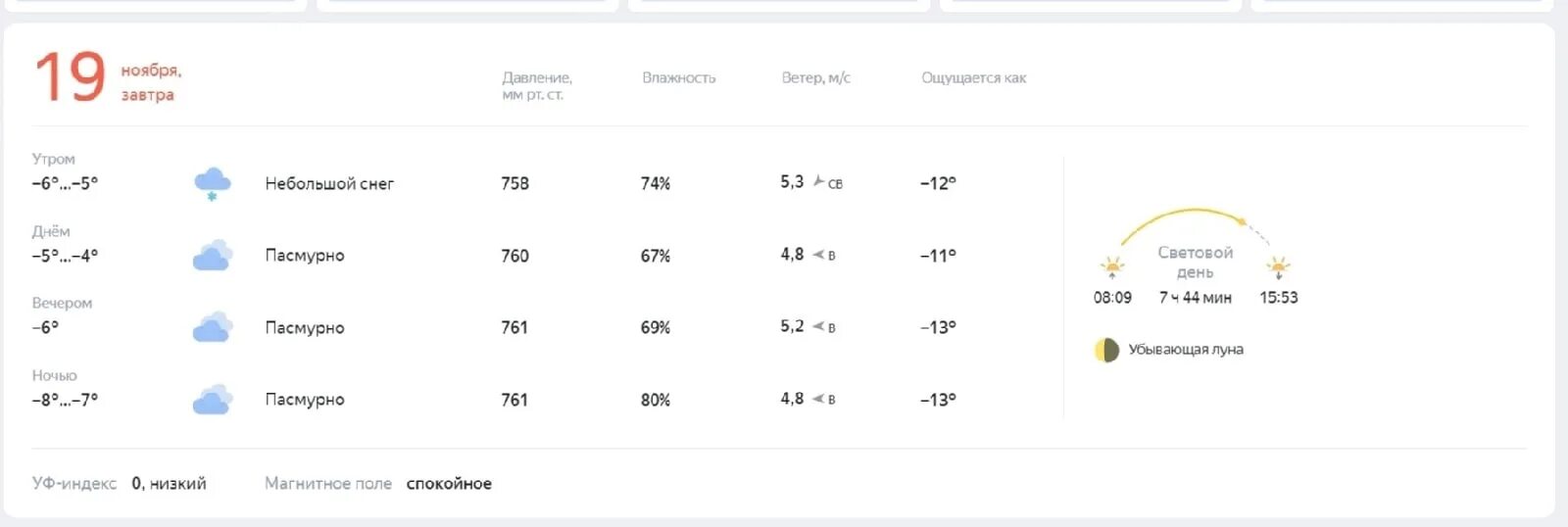The height and width of the screenshot is (527, 1568).
Task: Click the east wind arrow for evening
Action: coord(818,326)
